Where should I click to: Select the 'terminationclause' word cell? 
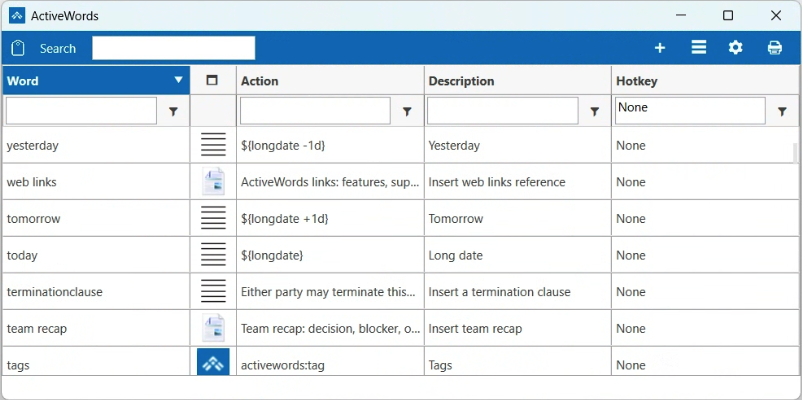(96, 292)
